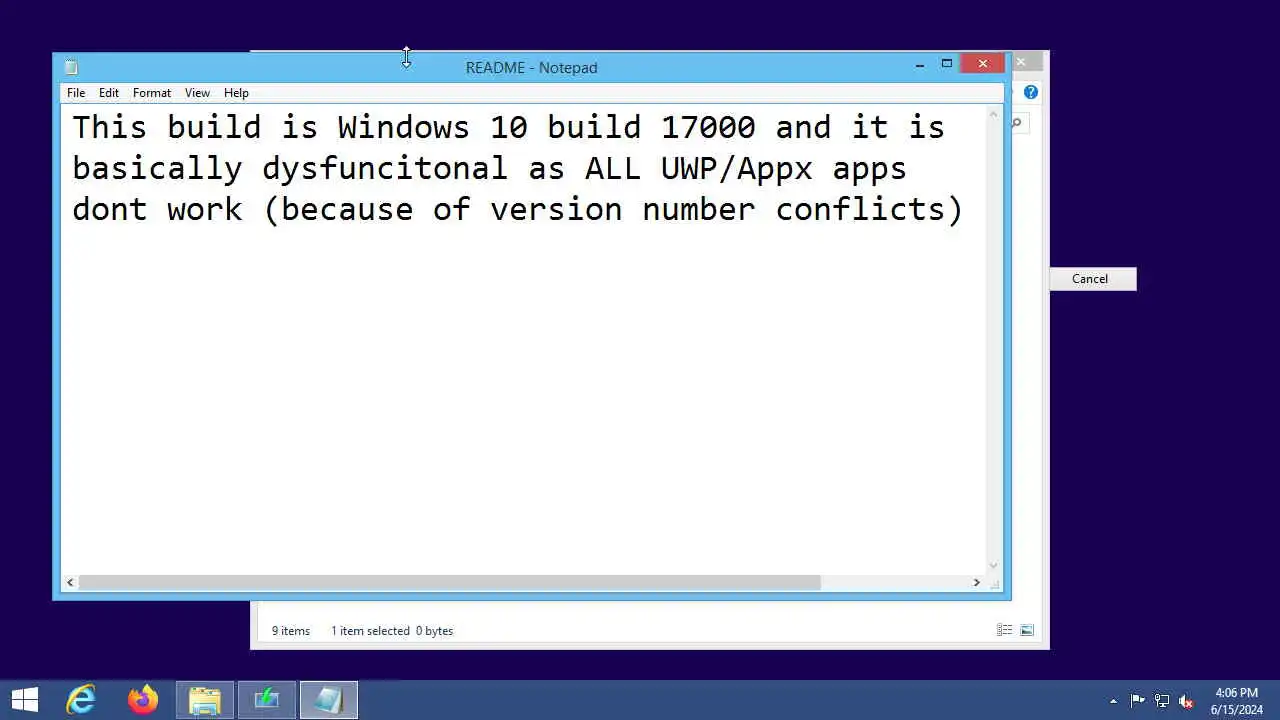Switch to the green-arrow installer taskbar app
This screenshot has height=720, width=1280.
click(267, 700)
